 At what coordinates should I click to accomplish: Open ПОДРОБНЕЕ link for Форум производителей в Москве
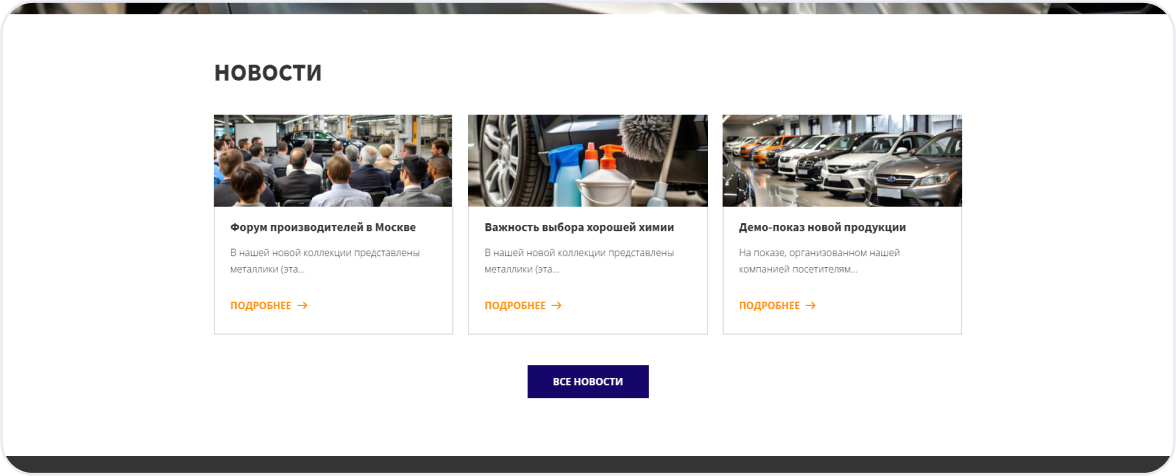(261, 306)
